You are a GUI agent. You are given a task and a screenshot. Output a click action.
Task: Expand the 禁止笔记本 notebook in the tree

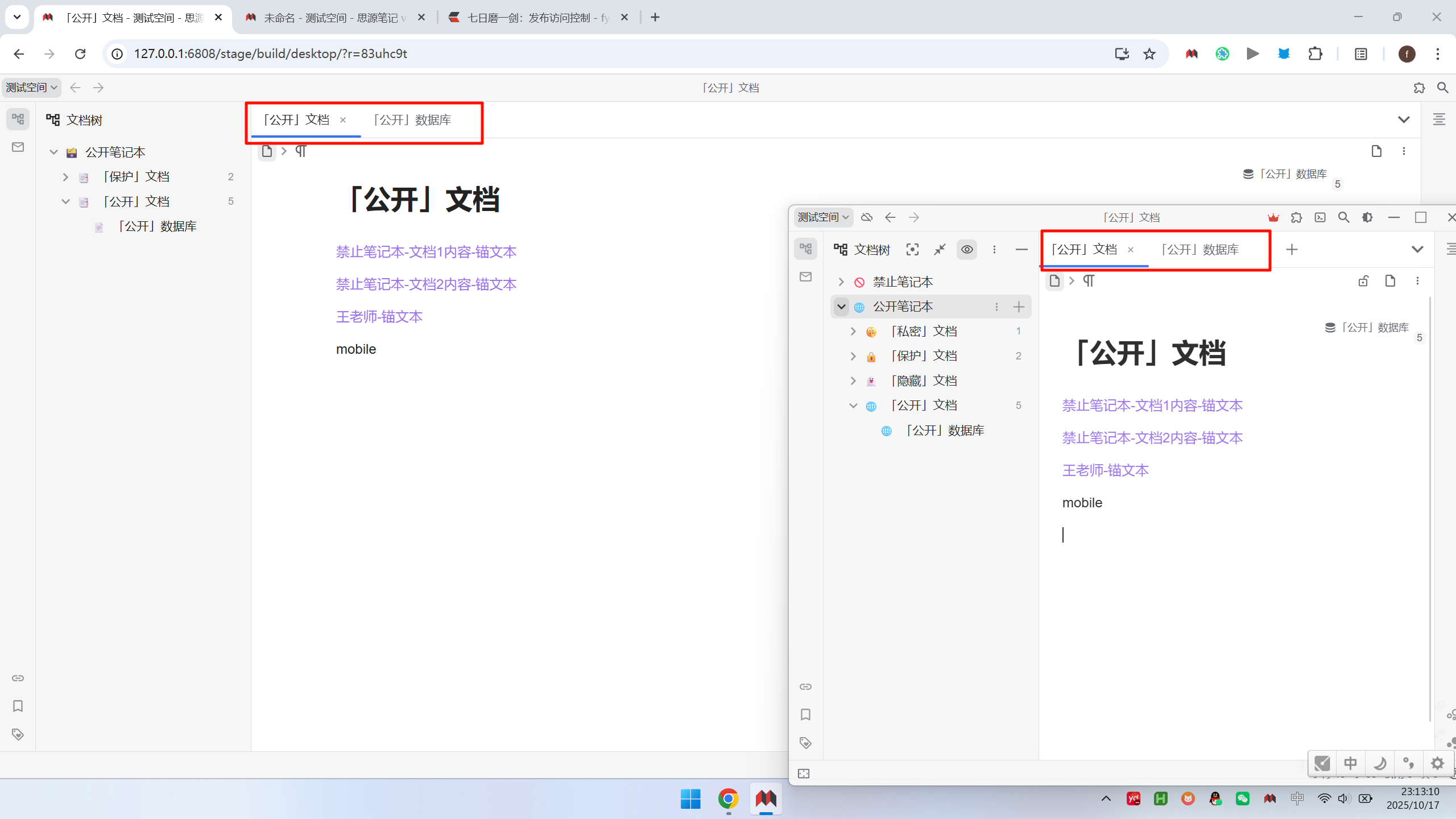coord(841,282)
